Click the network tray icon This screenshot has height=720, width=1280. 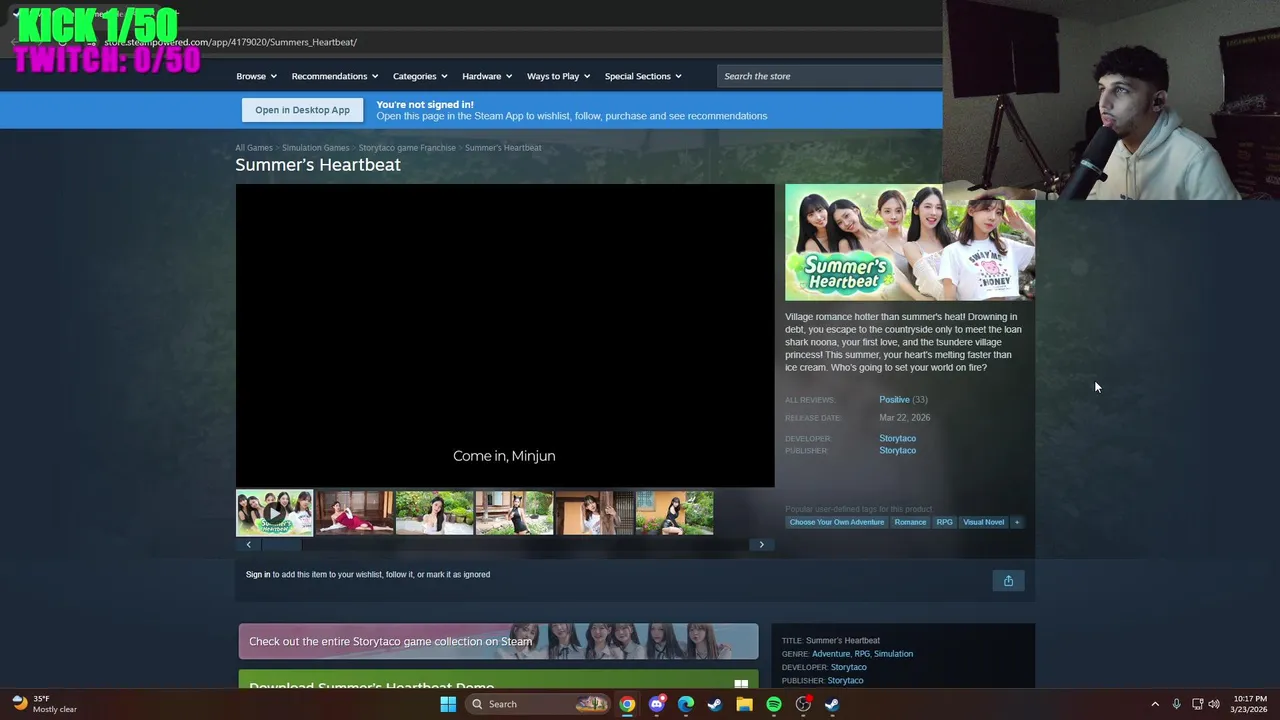(x=1197, y=704)
